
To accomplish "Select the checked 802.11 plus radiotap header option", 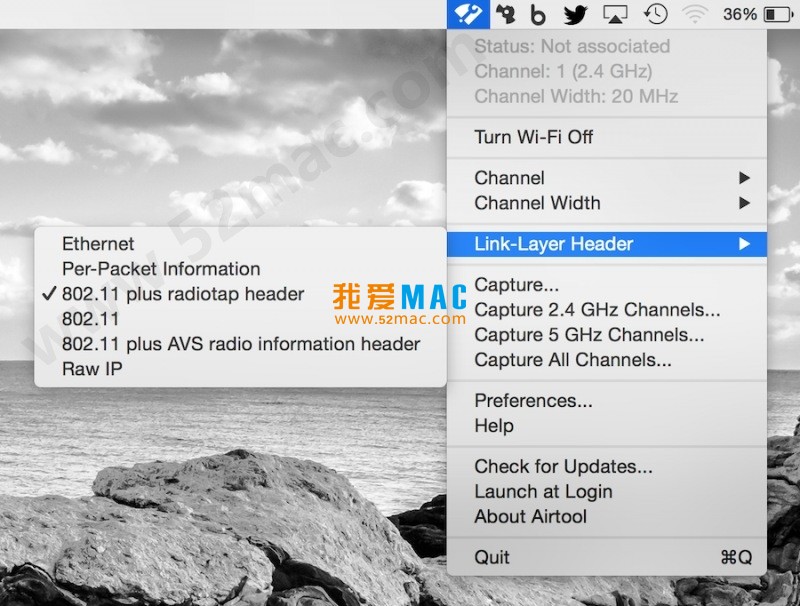I will click(183, 294).
